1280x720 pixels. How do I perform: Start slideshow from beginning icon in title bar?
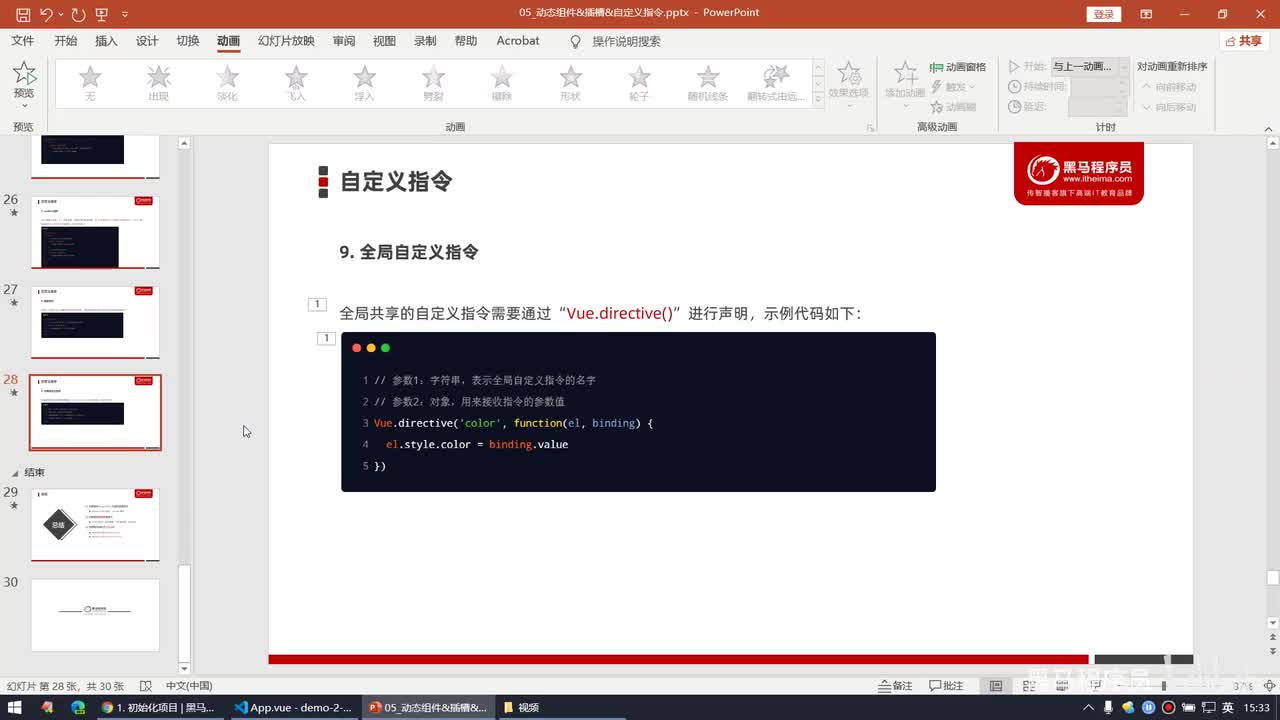102,14
